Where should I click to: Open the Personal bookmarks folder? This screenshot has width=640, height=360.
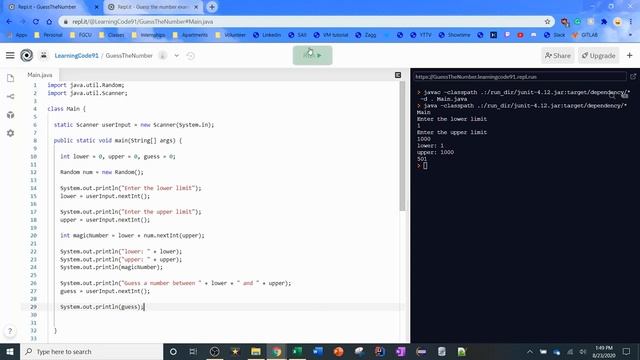point(49,35)
